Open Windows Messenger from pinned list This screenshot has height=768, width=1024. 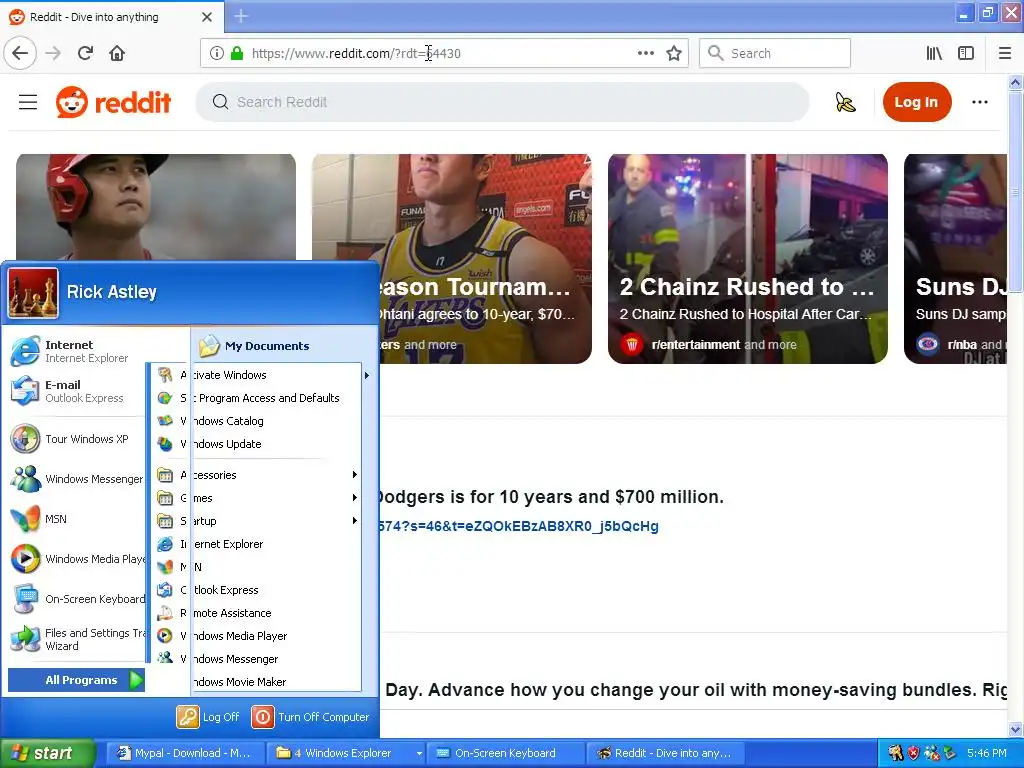[x=75, y=479]
